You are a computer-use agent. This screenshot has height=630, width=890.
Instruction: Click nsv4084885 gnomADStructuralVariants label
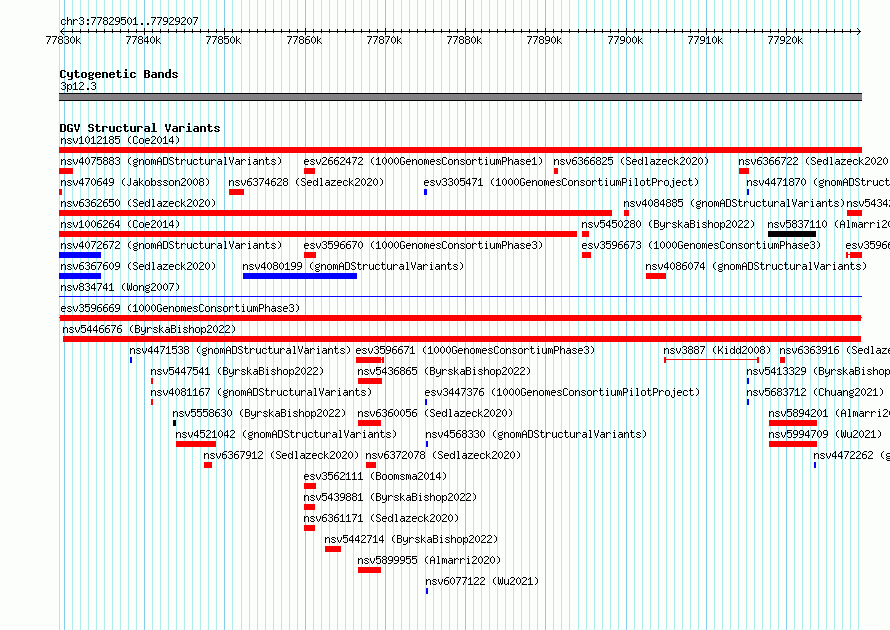[x=734, y=203]
